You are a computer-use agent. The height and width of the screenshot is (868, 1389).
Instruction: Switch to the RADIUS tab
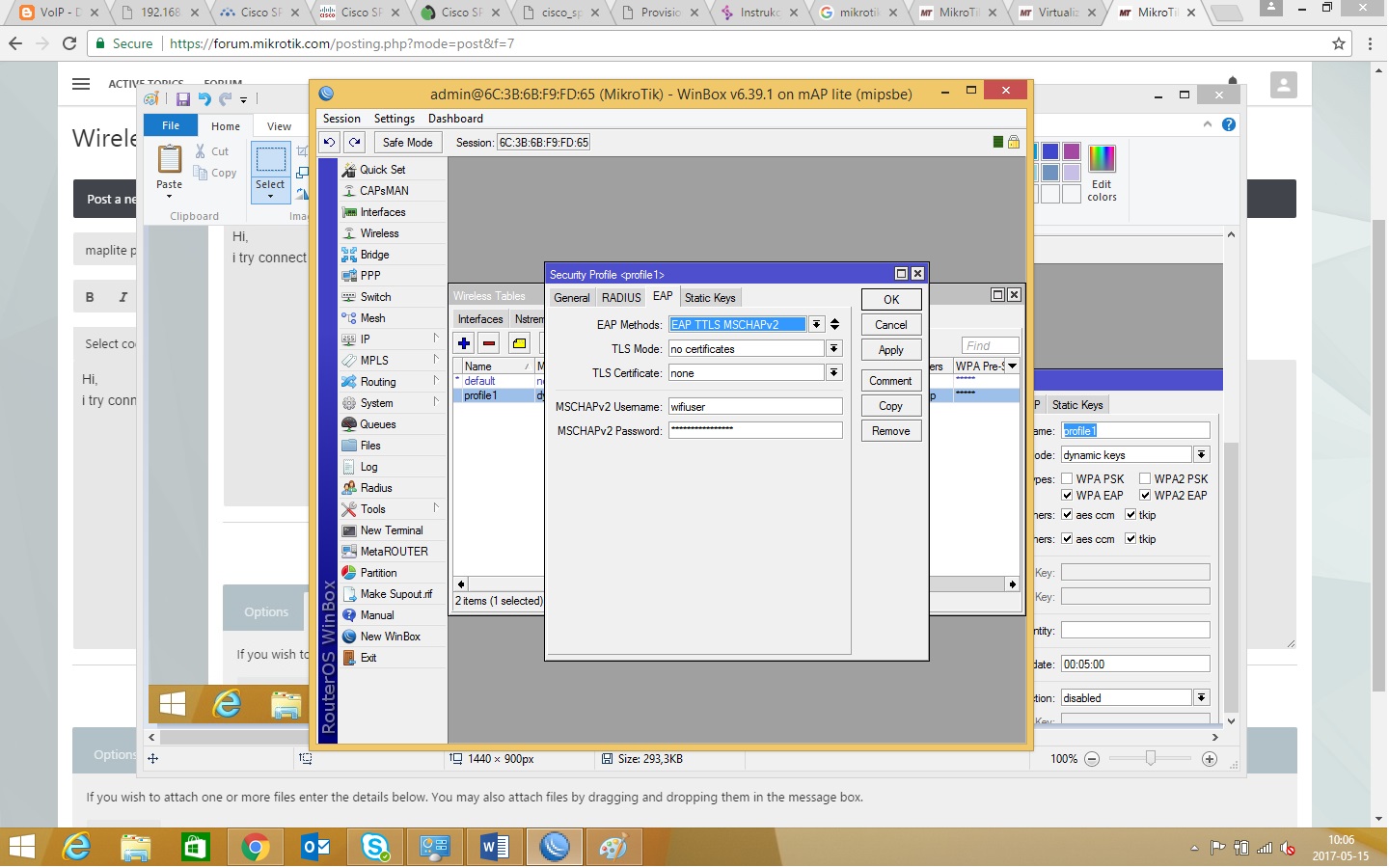coord(621,298)
